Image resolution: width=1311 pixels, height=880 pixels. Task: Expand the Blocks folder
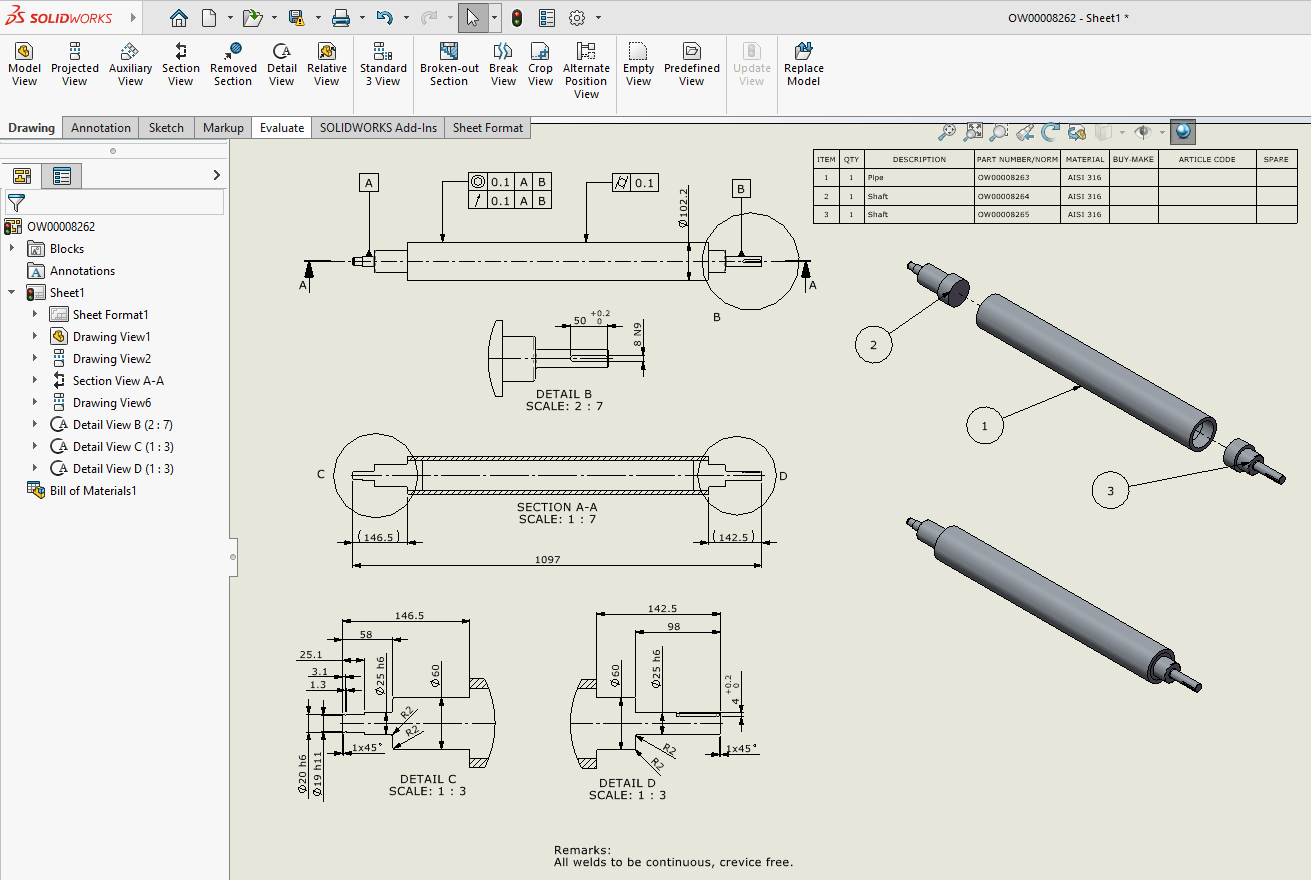click(13, 248)
